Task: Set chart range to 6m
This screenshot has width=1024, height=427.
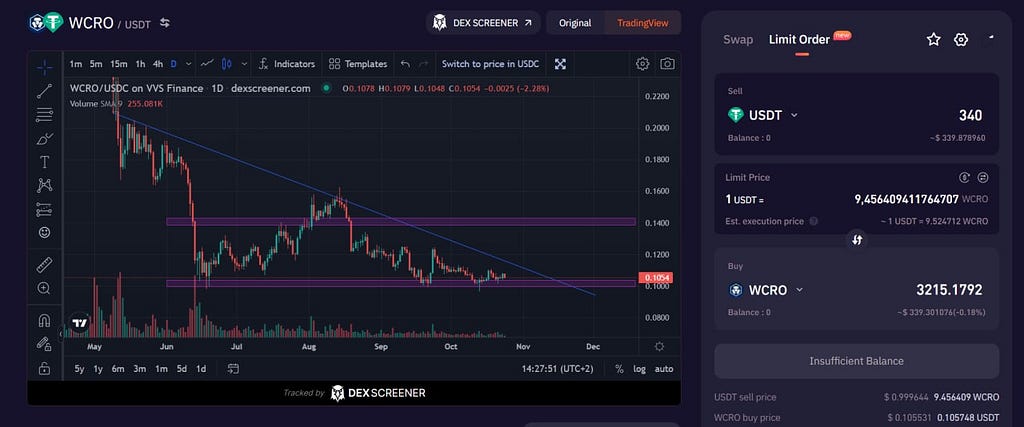Action: point(118,369)
